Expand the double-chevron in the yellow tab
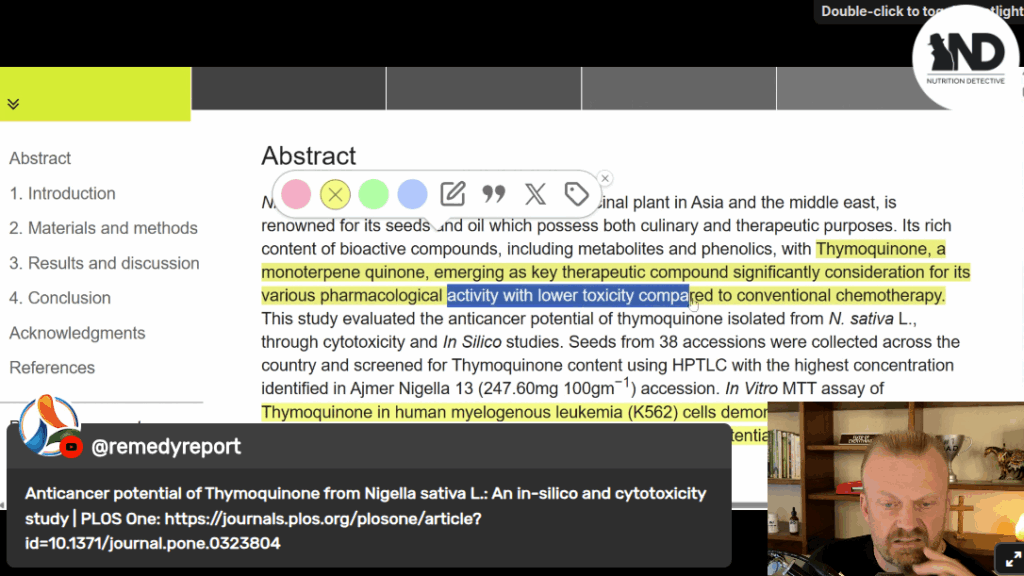This screenshot has width=1024, height=576. coord(13,104)
